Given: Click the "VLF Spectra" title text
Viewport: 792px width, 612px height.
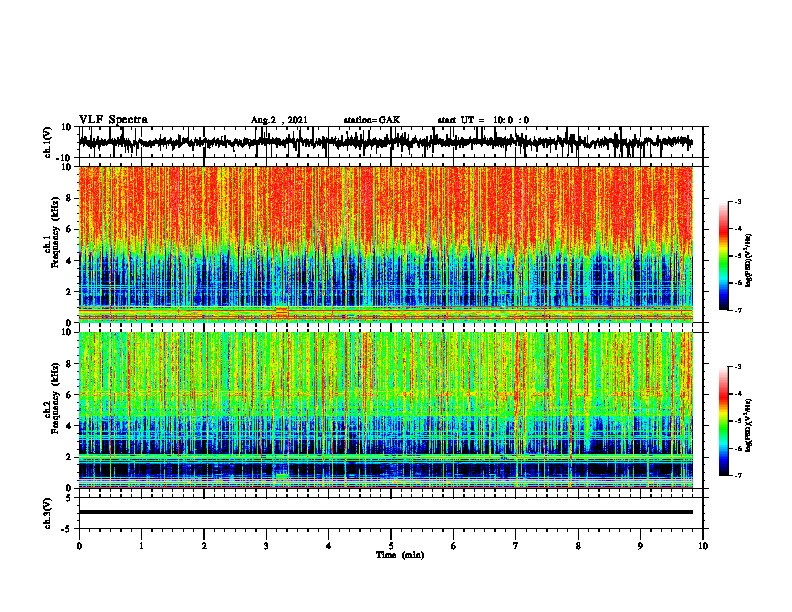Looking at the screenshot, I should 113,120.
